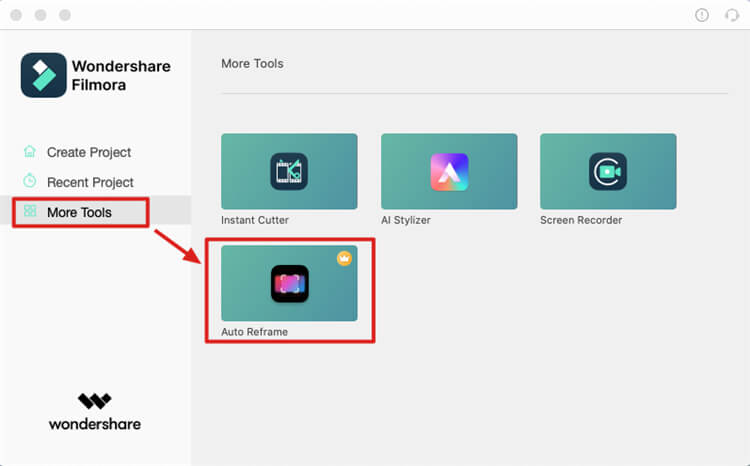
Task: Maximize the Filmora window
Action: pos(65,15)
